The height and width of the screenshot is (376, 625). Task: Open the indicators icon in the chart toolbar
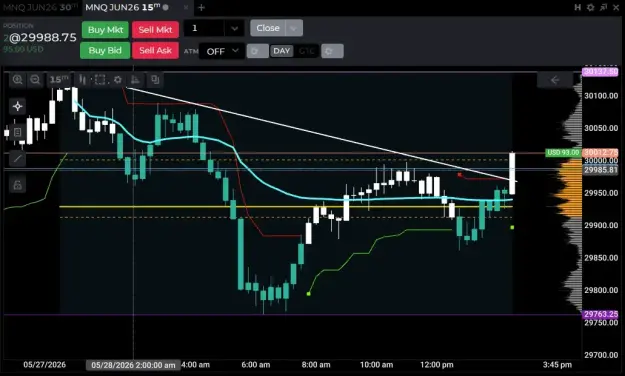136,80
